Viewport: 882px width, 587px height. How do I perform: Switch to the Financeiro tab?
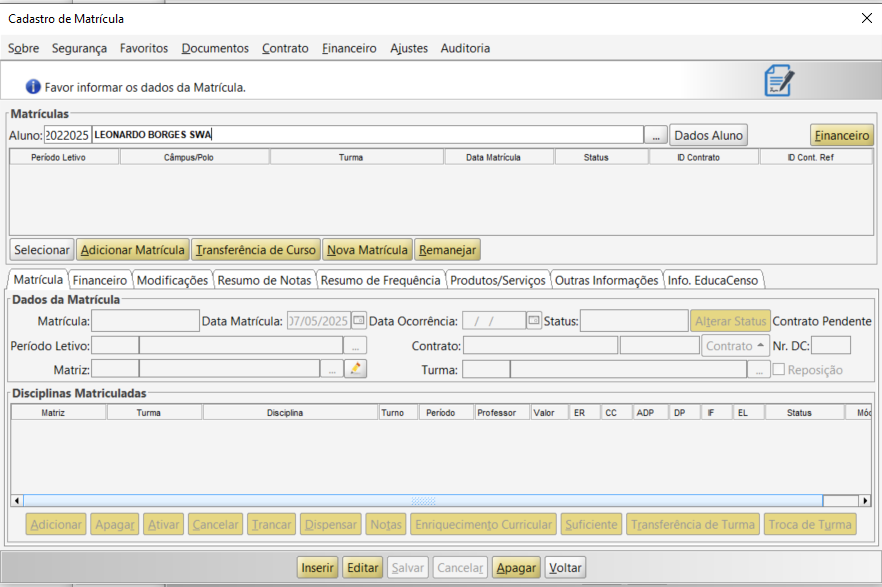pyautogui.click(x=100, y=280)
